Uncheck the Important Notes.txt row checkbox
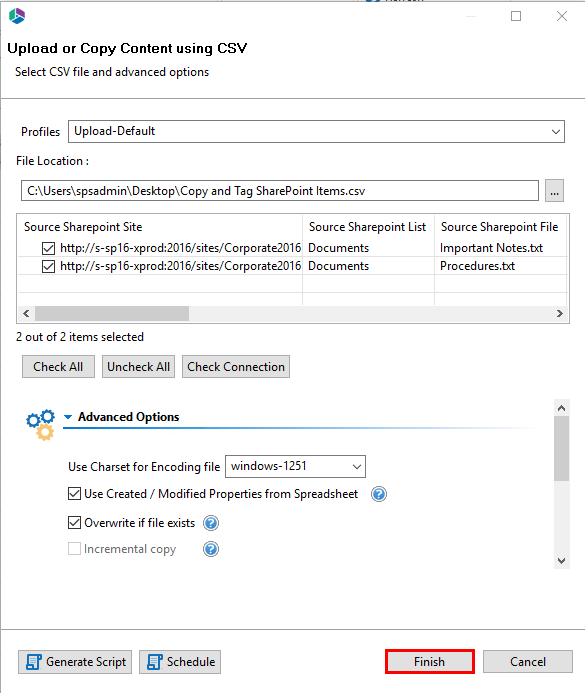This screenshot has height=693, width=585. click(x=49, y=248)
